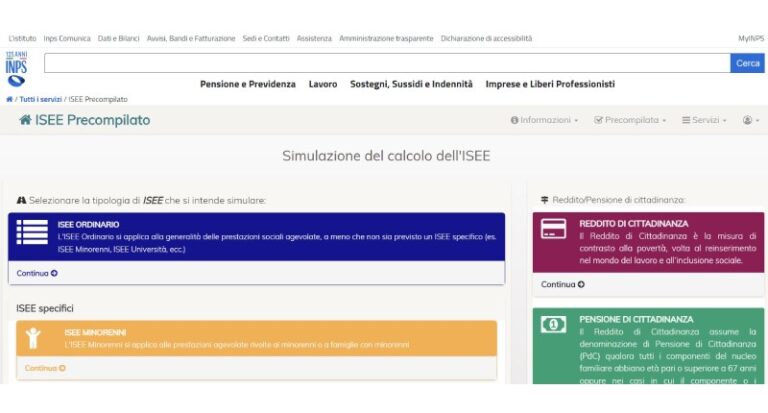Screen dimensions: 768x413
Task: Click the home icon in breadcrumb
Action: point(9,99)
